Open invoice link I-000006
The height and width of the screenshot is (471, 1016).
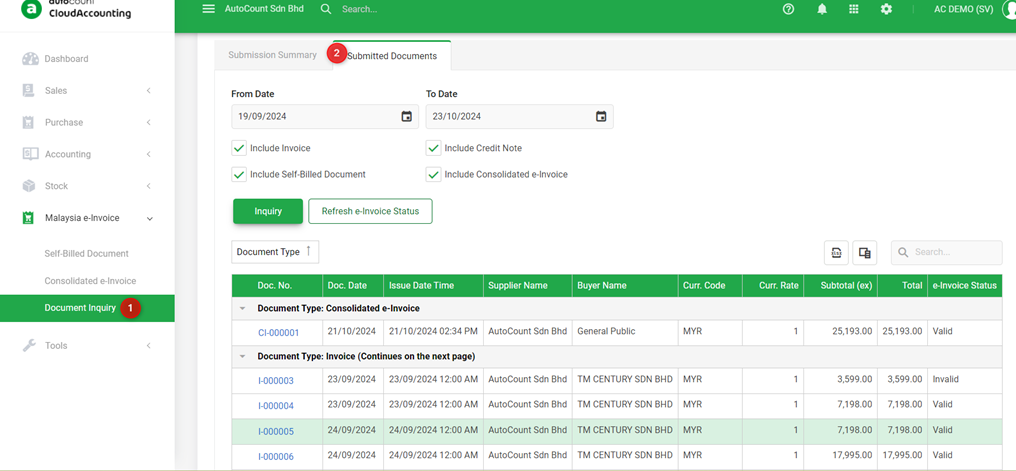tap(276, 457)
